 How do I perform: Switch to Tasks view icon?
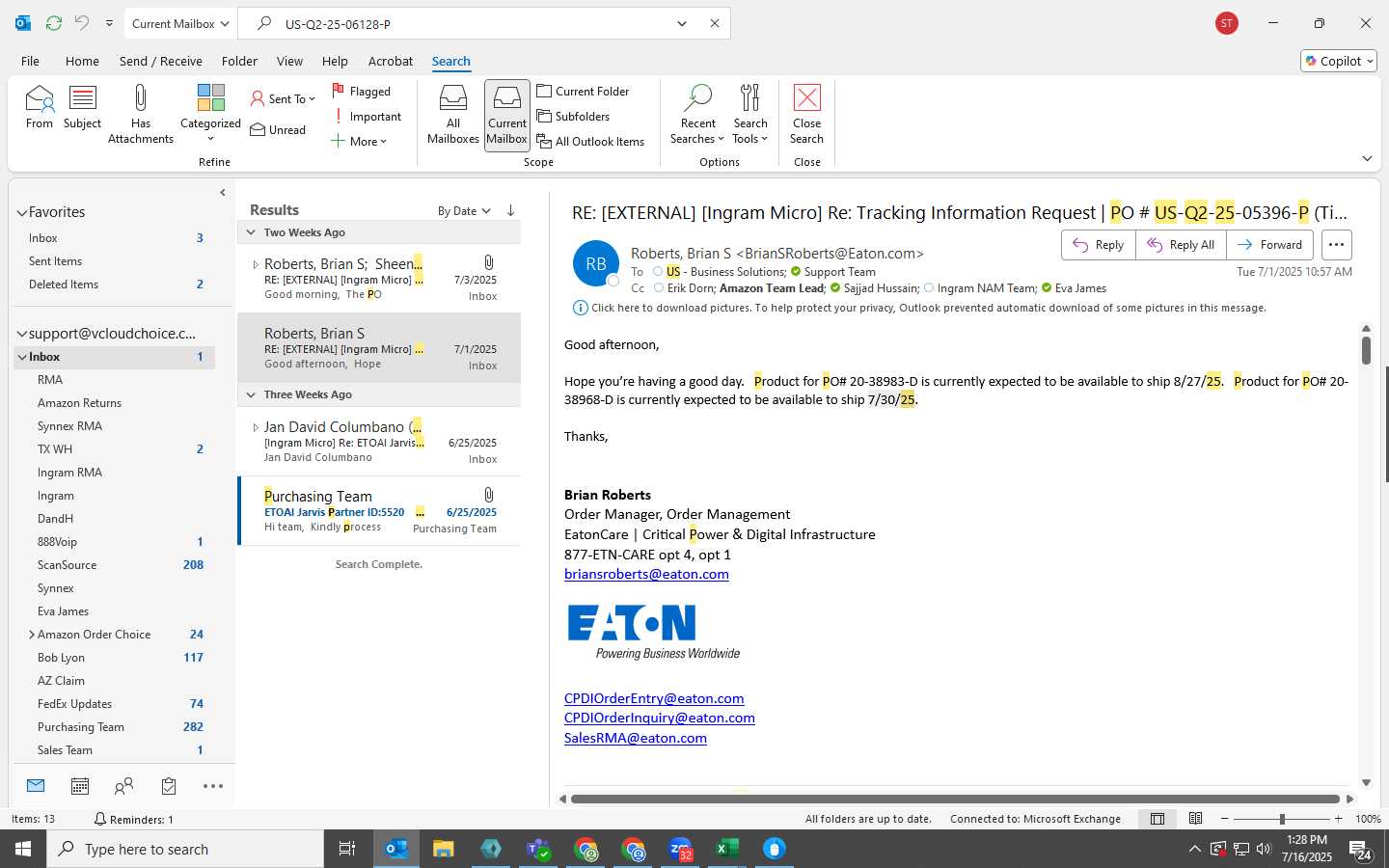tap(169, 786)
